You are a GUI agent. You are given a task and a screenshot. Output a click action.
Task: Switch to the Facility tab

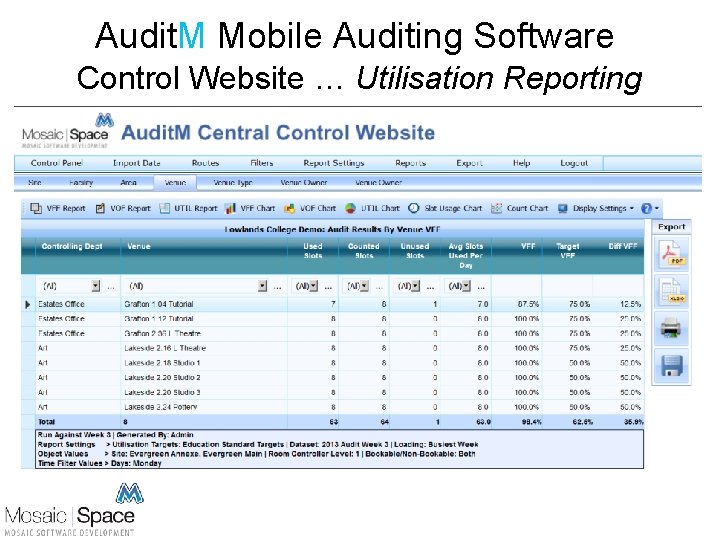tap(81, 182)
